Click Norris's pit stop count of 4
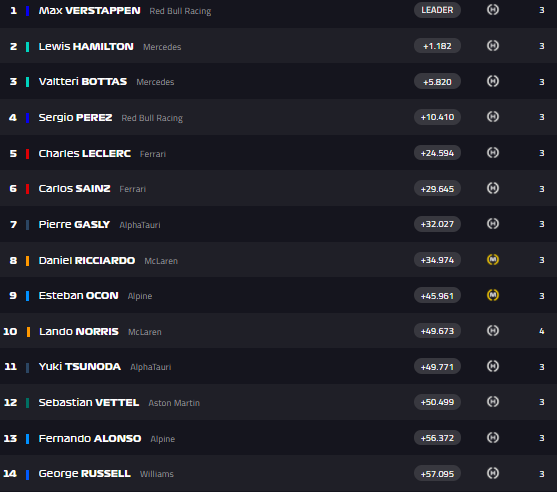 (541, 331)
